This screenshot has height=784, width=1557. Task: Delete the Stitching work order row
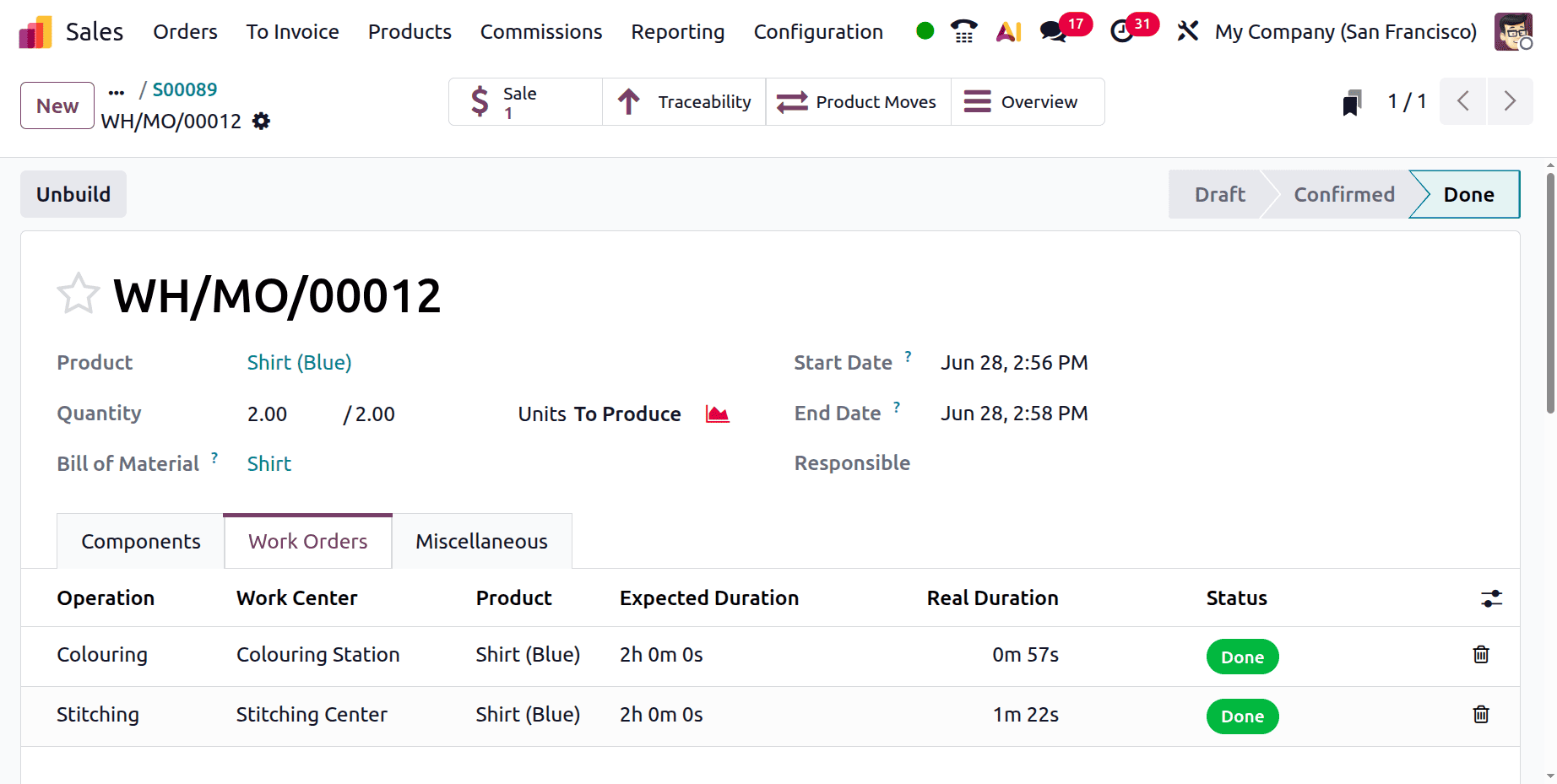click(1481, 715)
